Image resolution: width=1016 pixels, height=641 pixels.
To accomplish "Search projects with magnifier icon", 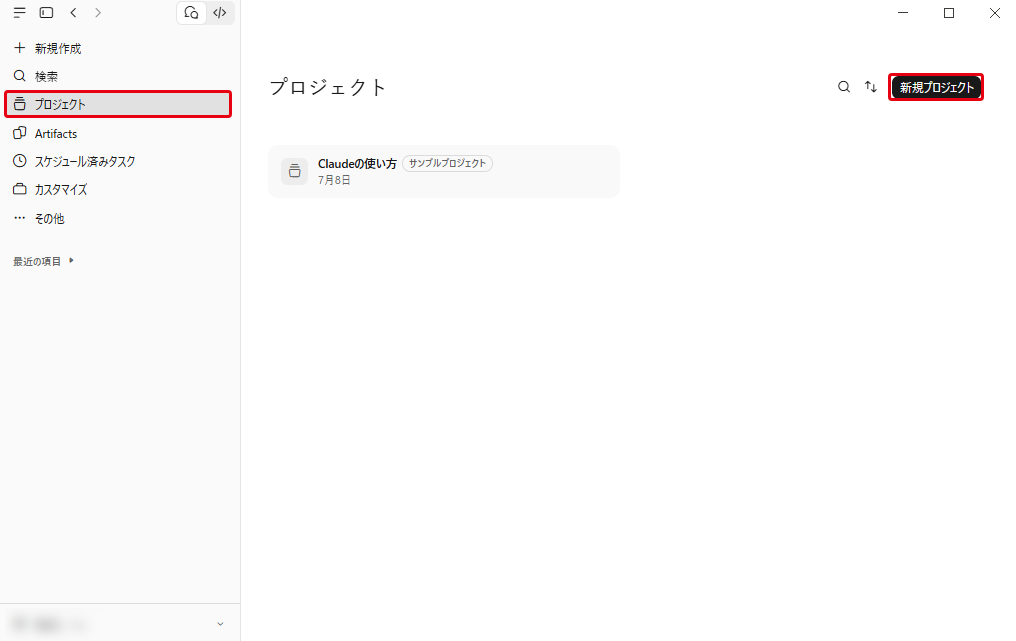I will tap(844, 87).
